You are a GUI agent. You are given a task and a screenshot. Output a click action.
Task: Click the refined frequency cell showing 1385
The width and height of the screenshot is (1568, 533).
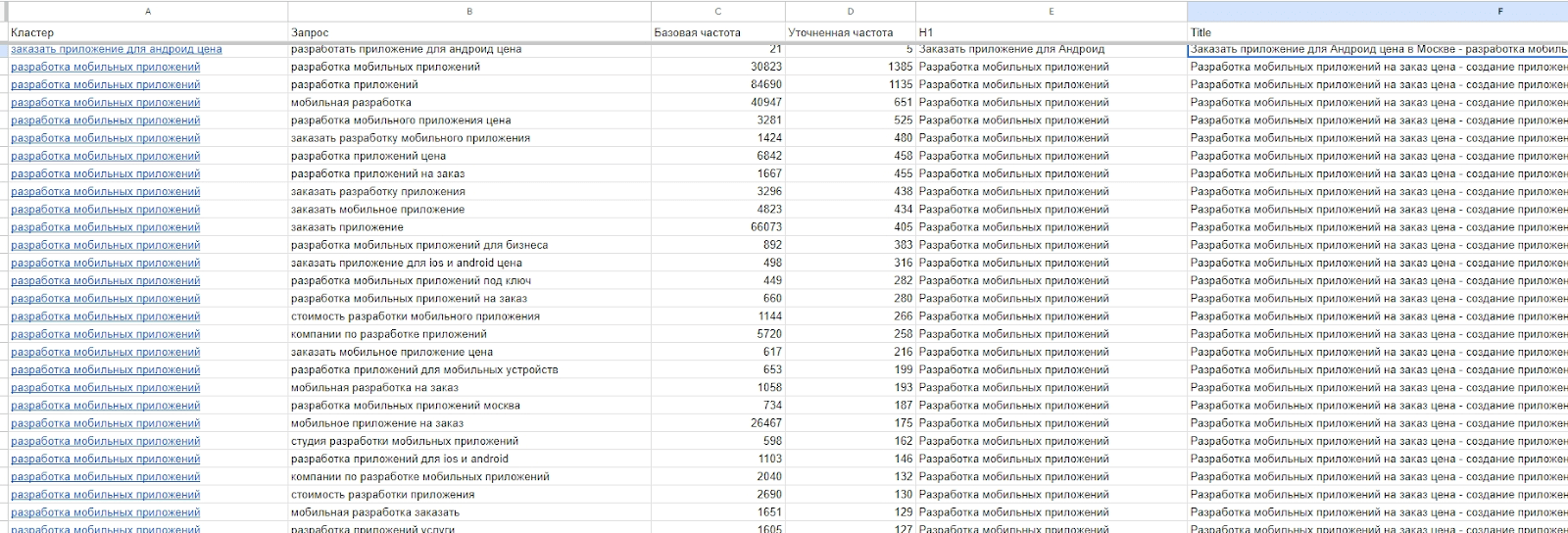(850, 68)
